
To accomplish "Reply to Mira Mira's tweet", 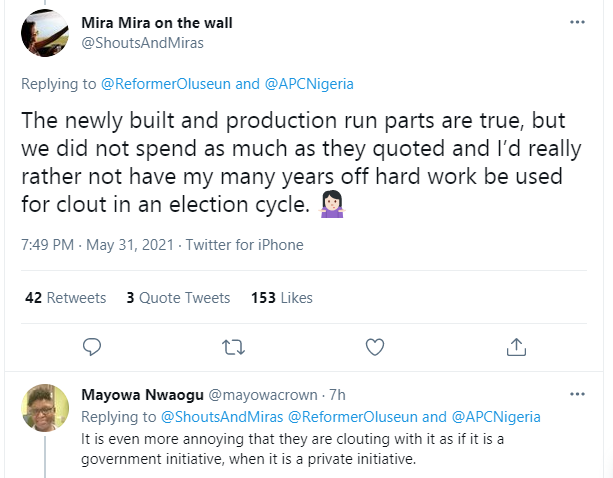I will 92,347.
